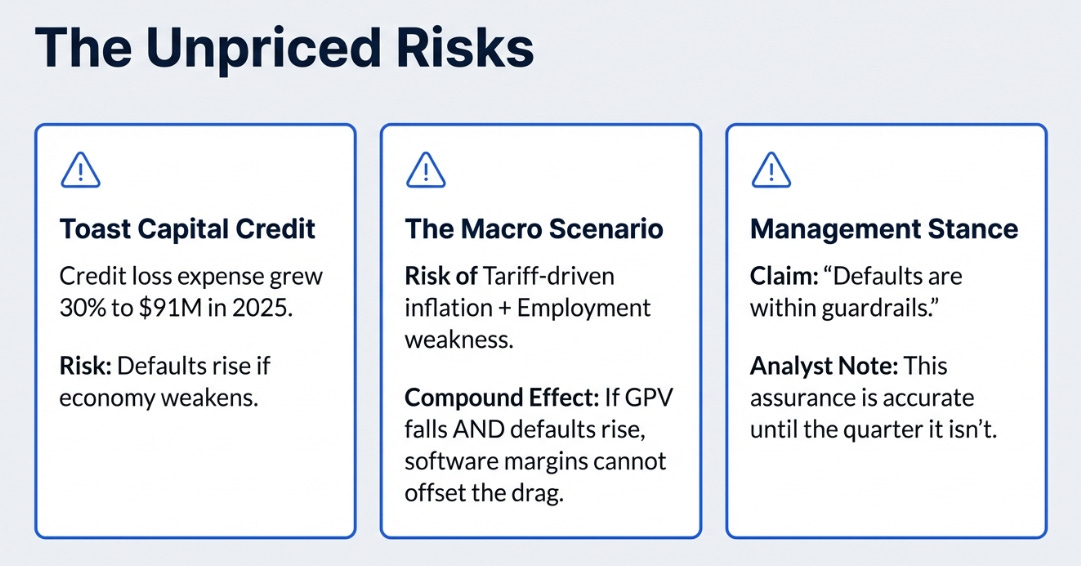Click the quote Defaults are within guardrails
Screen dimensions: 1081x566
pyautogui.click(x=856, y=292)
